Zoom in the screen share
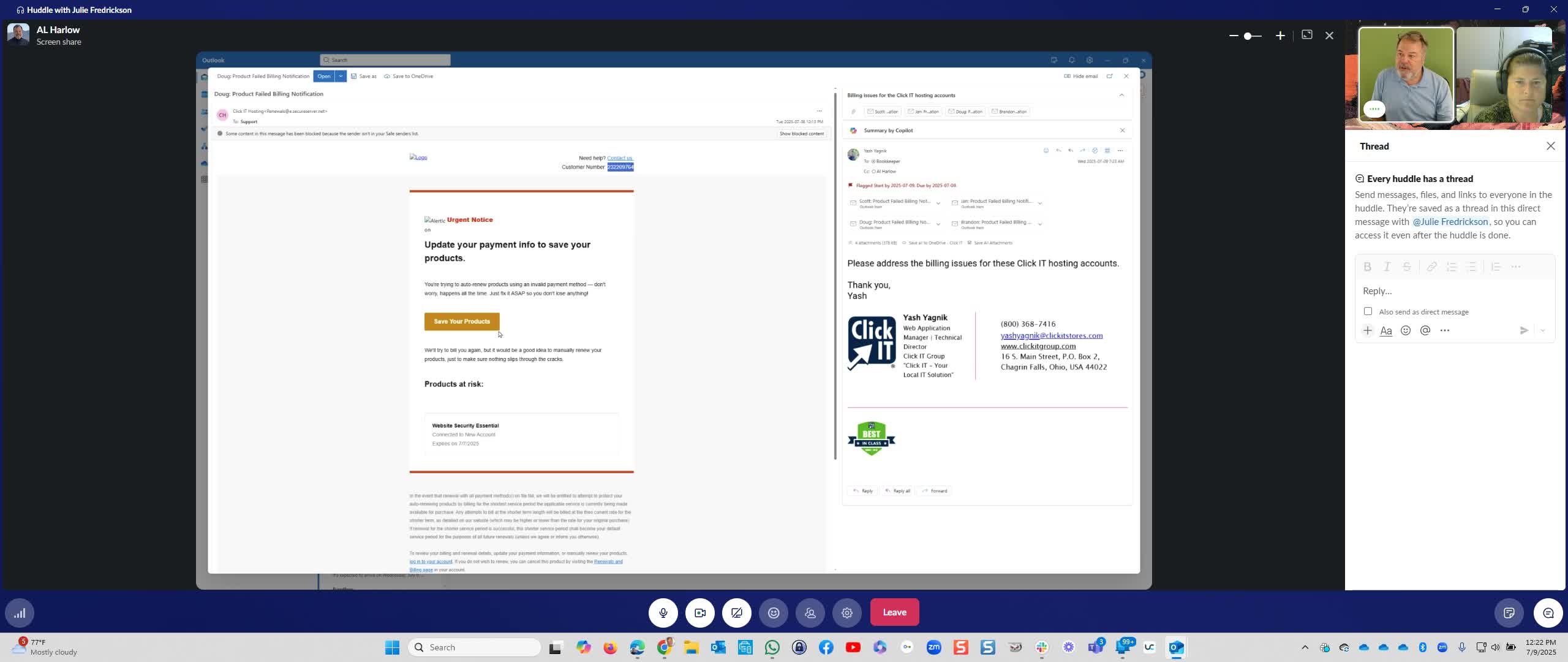Screen dimensions: 1568x662 coord(1280,36)
